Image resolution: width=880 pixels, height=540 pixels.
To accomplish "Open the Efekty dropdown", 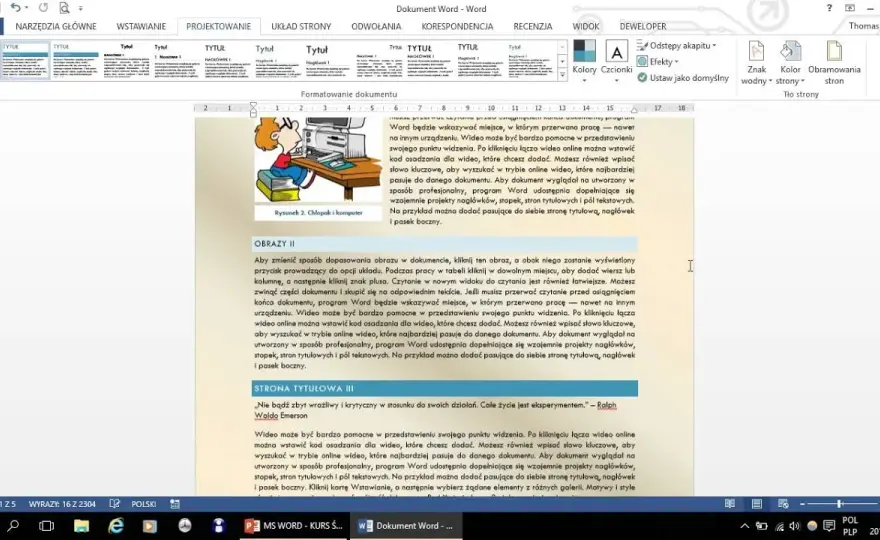I will pos(659,61).
